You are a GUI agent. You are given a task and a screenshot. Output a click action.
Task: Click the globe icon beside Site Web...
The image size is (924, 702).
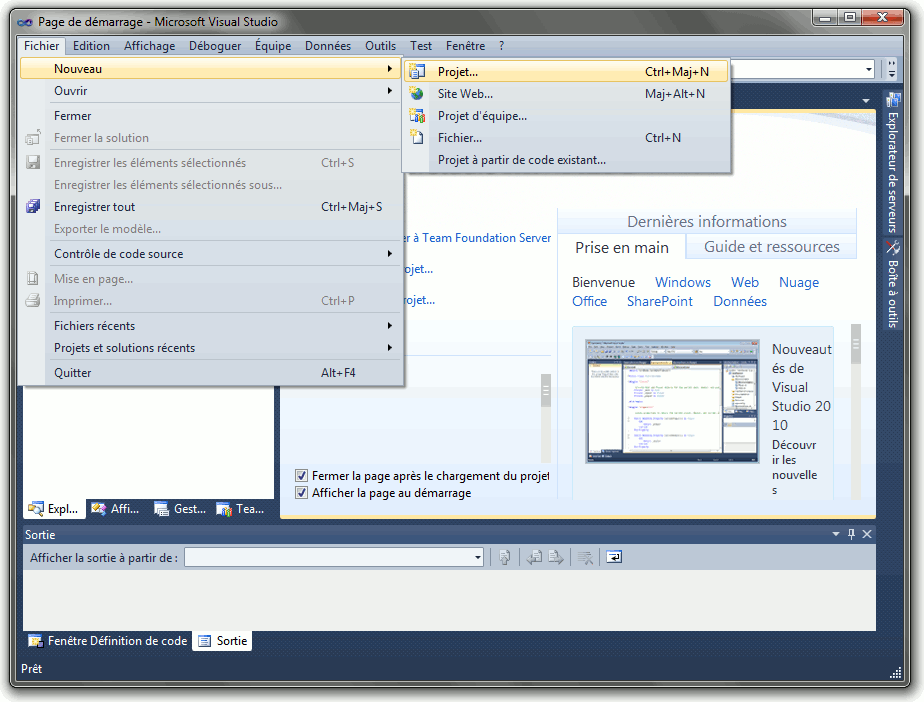tap(417, 94)
